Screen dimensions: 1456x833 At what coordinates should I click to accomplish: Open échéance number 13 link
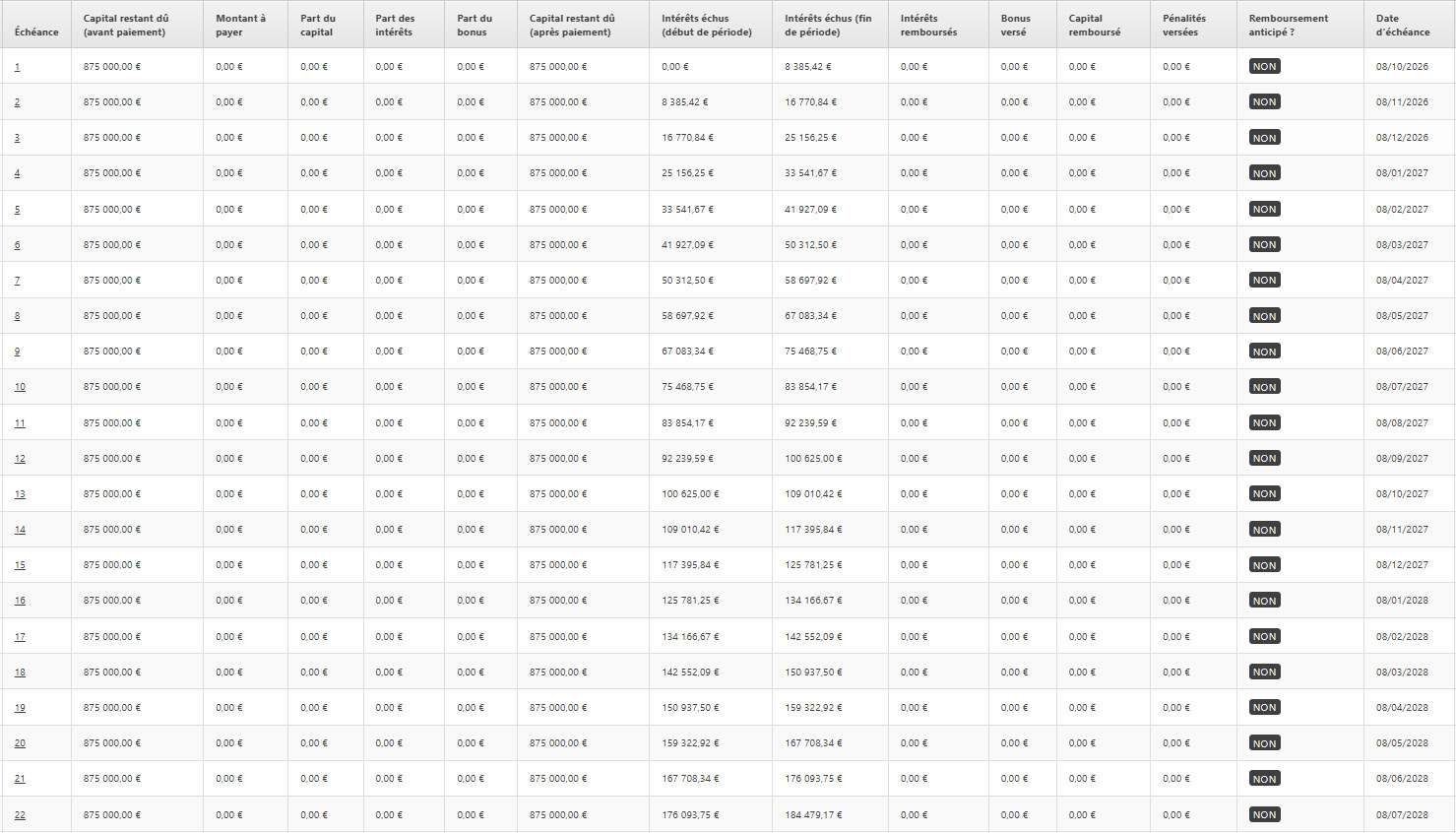coord(20,494)
